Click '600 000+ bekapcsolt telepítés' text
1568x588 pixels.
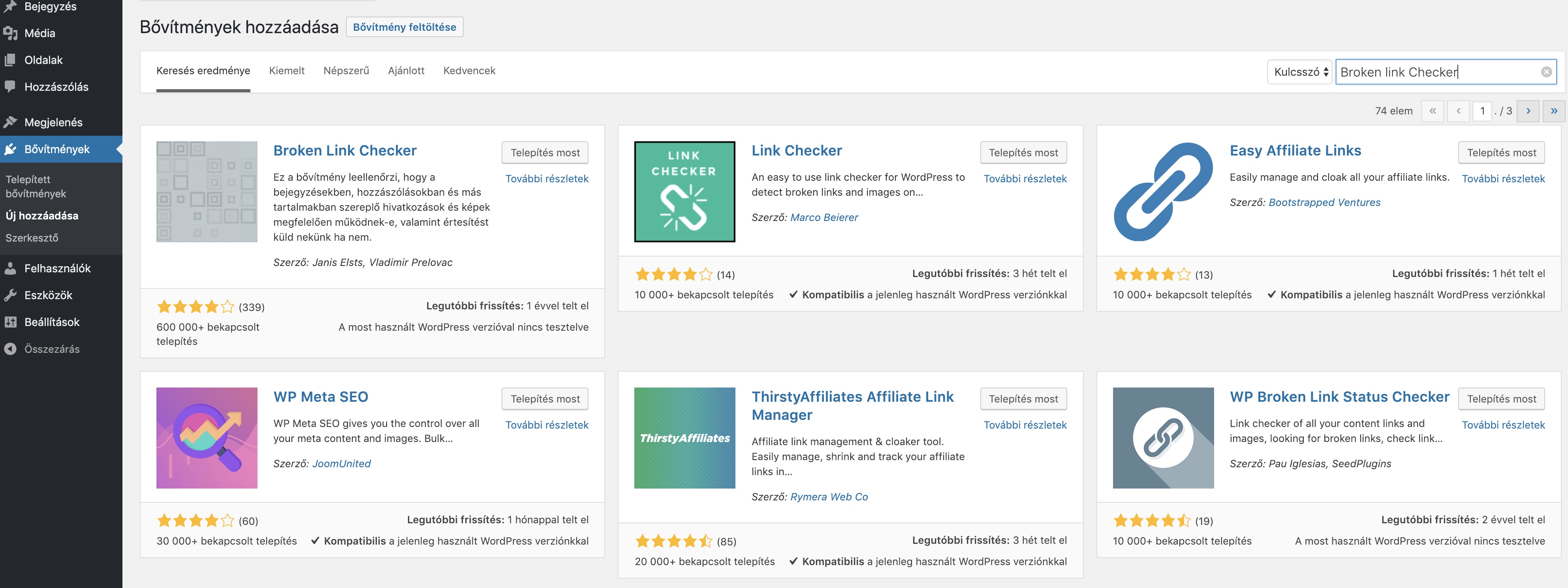click(208, 334)
